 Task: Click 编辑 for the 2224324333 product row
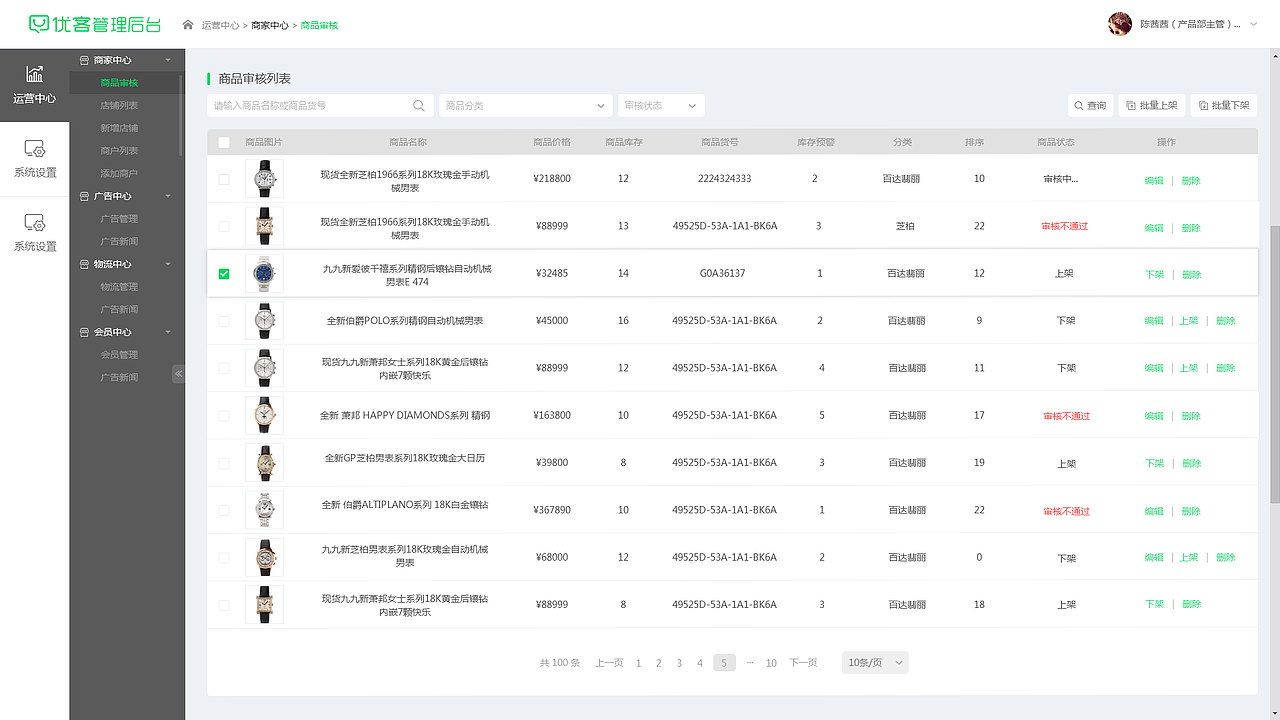(x=1154, y=181)
